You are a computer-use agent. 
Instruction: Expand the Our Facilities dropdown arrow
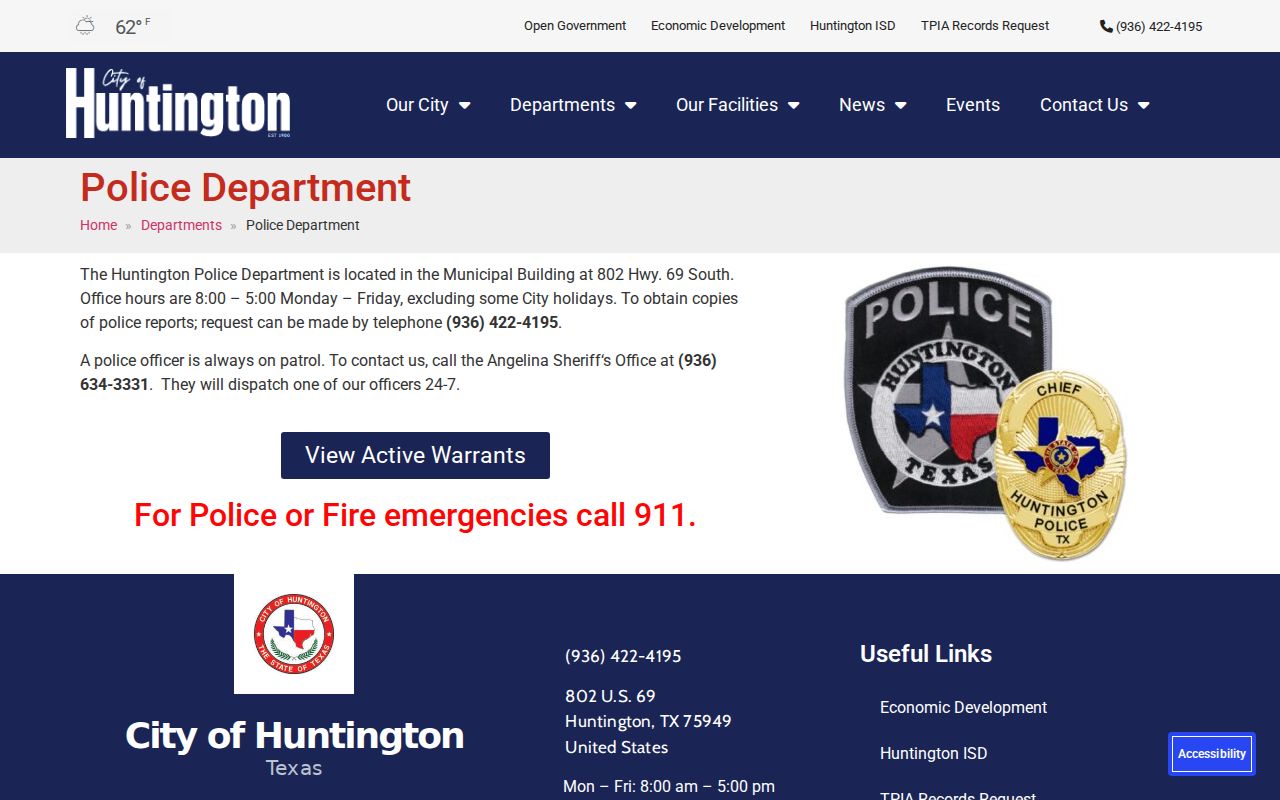tap(794, 105)
